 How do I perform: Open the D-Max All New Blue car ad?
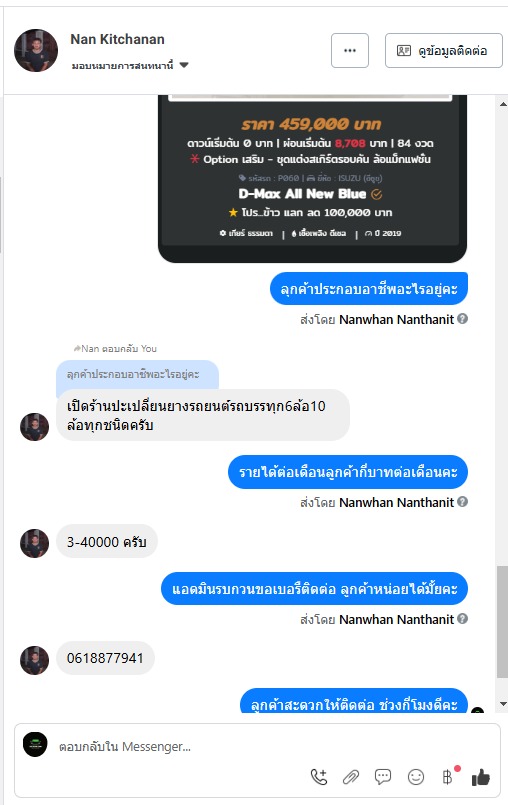pos(312,179)
